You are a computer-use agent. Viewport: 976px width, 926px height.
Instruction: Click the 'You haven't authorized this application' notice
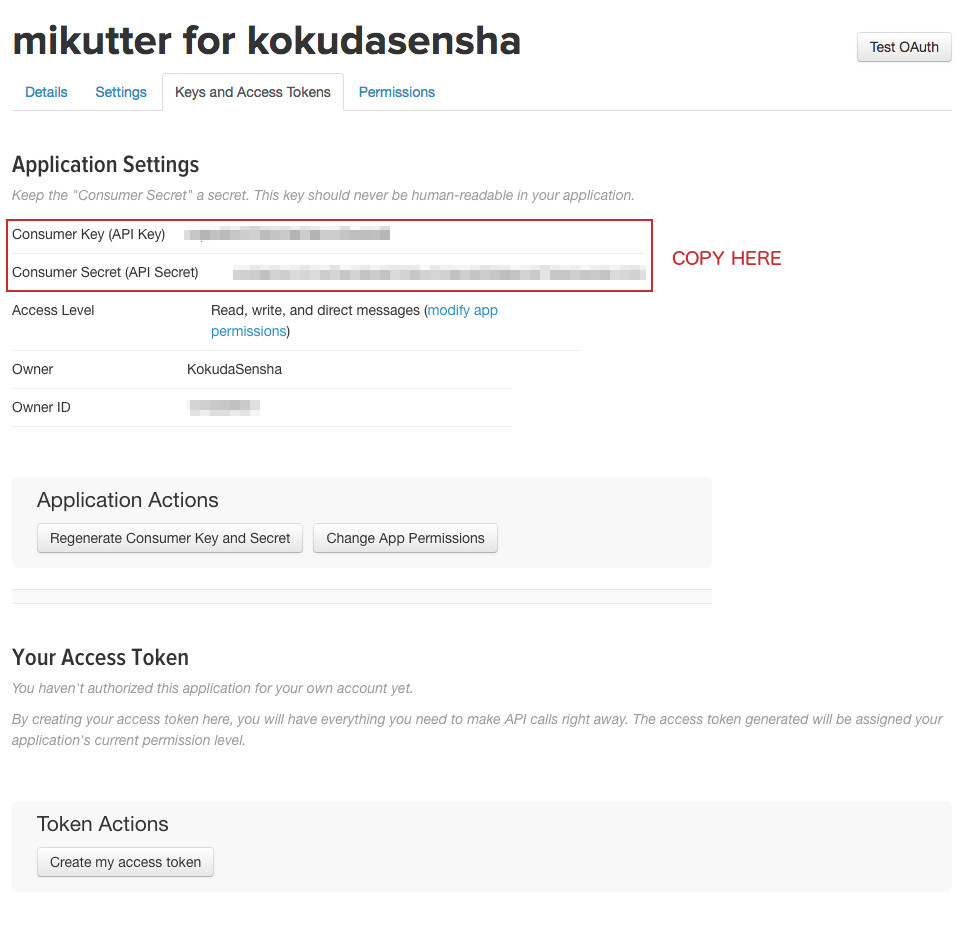tap(212, 688)
